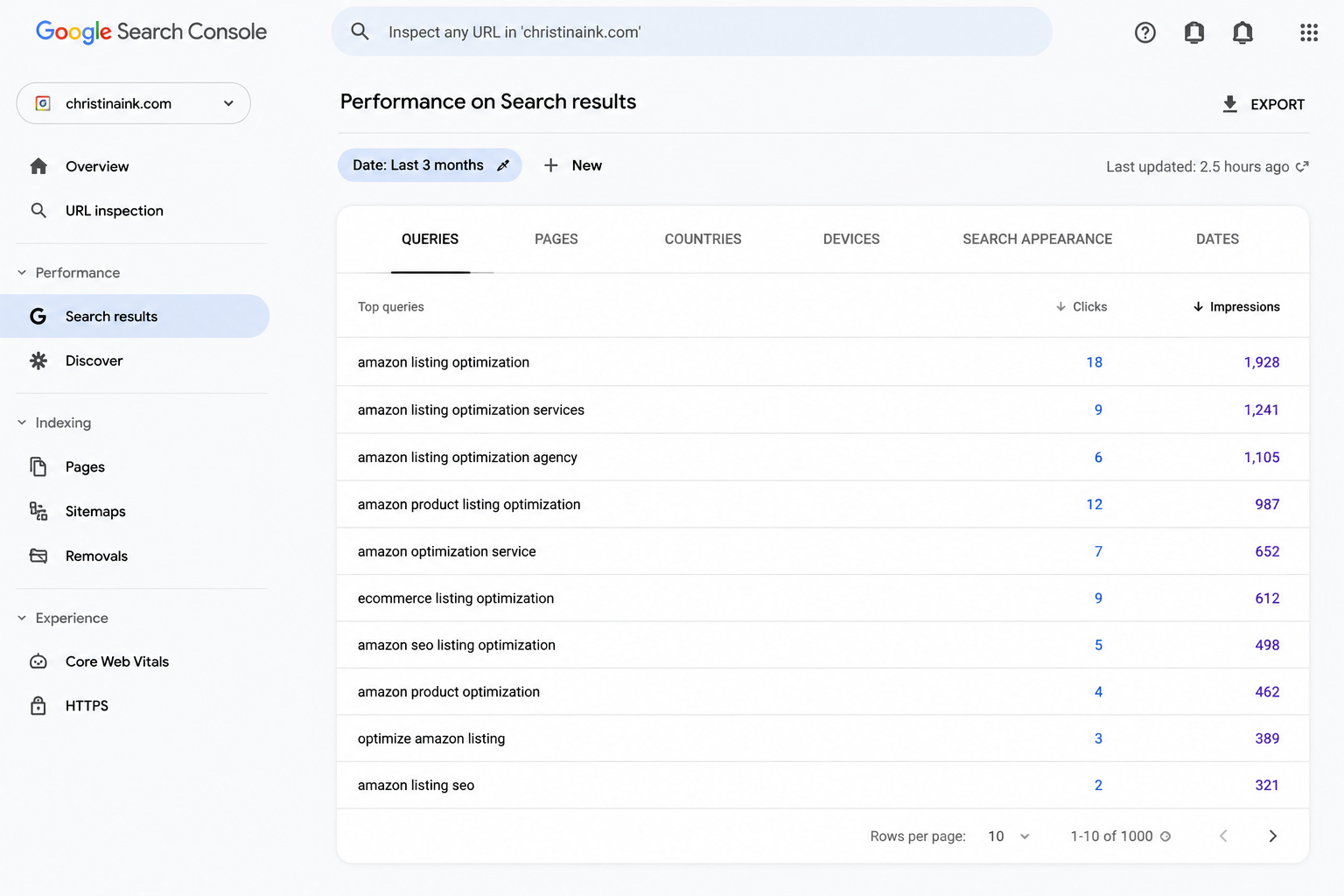Image resolution: width=1344 pixels, height=896 pixels.
Task: Select query 'amazon listing seo'
Action: (x=416, y=785)
